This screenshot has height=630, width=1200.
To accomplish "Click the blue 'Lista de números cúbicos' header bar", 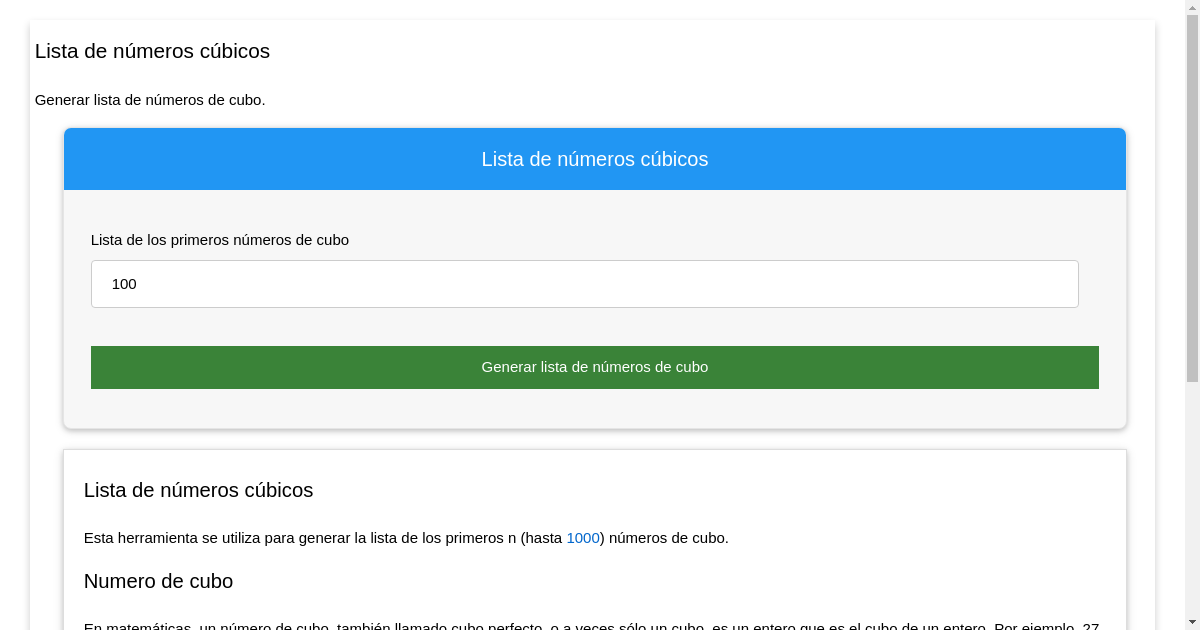I will [595, 158].
